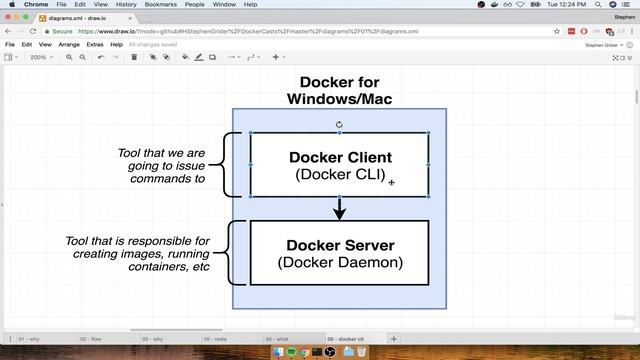Open the fill color bucket tool
Image resolution: width=640 pixels, height=360 pixels.
coord(185,57)
